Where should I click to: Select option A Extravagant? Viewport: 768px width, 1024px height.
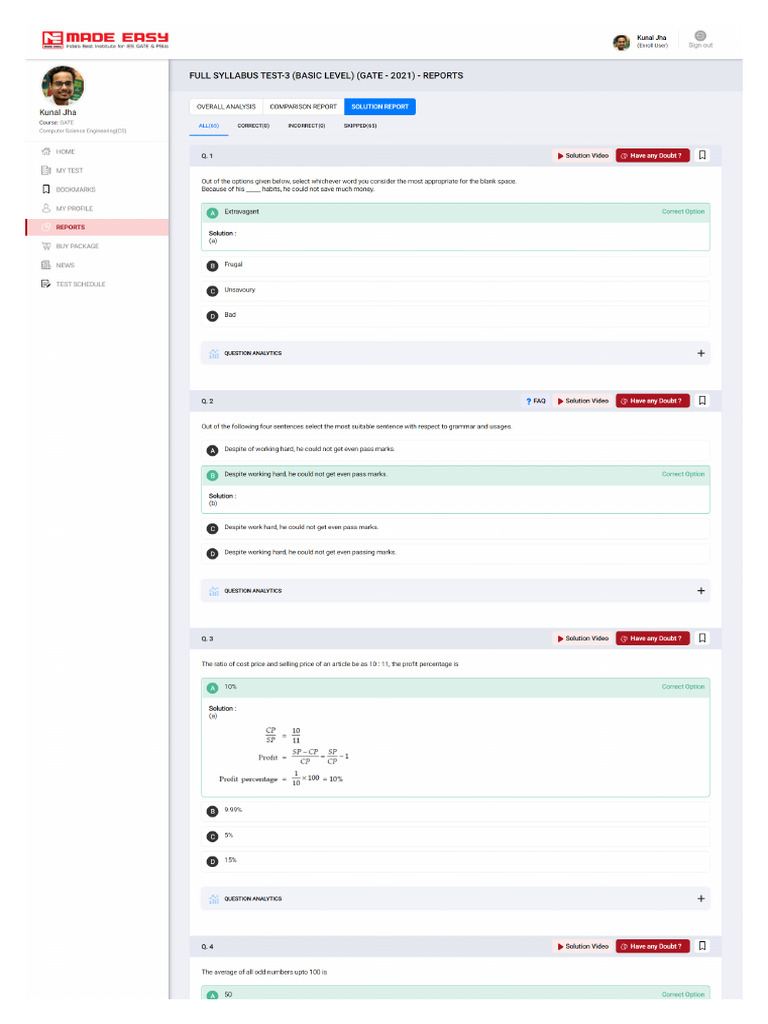pyautogui.click(x=455, y=212)
